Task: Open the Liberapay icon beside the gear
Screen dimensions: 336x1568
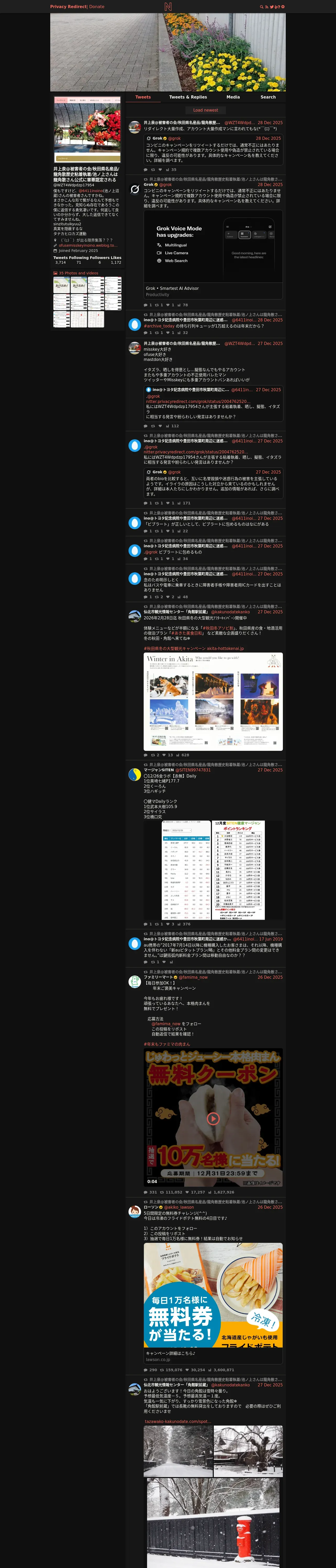Action: 277,7
